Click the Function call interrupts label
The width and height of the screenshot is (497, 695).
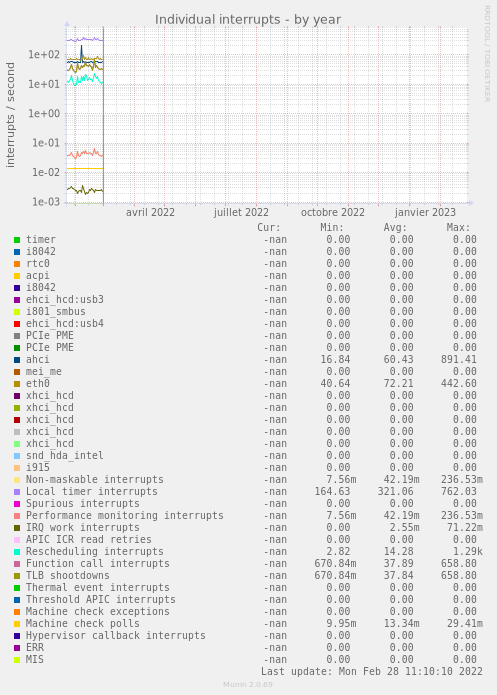click(x=98, y=563)
